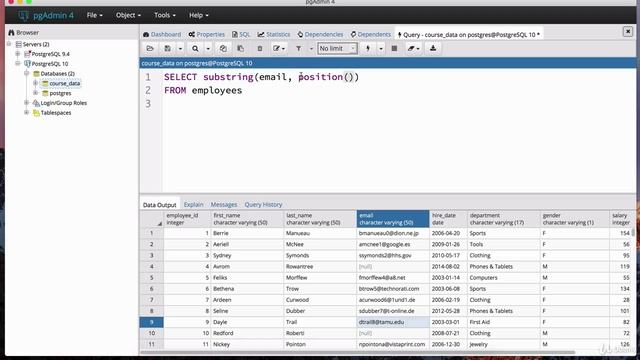
Task: Open the Find options dropdown arrow
Action: pos(208,49)
